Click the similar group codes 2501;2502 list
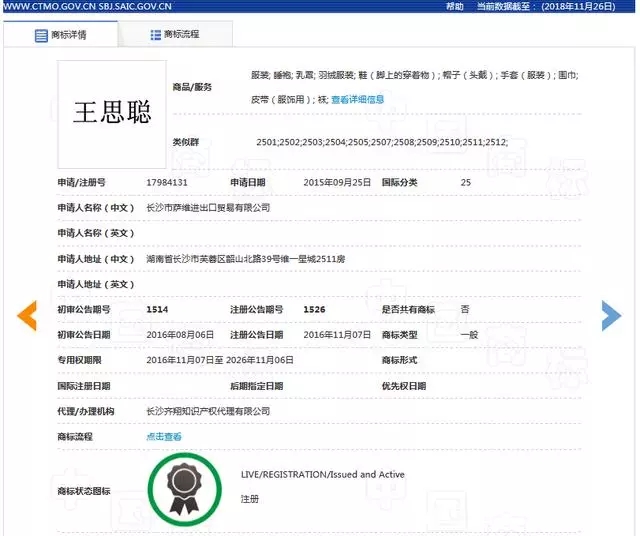The width and height of the screenshot is (640, 536). 382,143
